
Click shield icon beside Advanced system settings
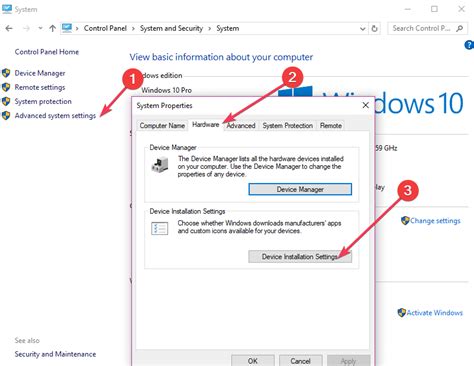(6, 116)
